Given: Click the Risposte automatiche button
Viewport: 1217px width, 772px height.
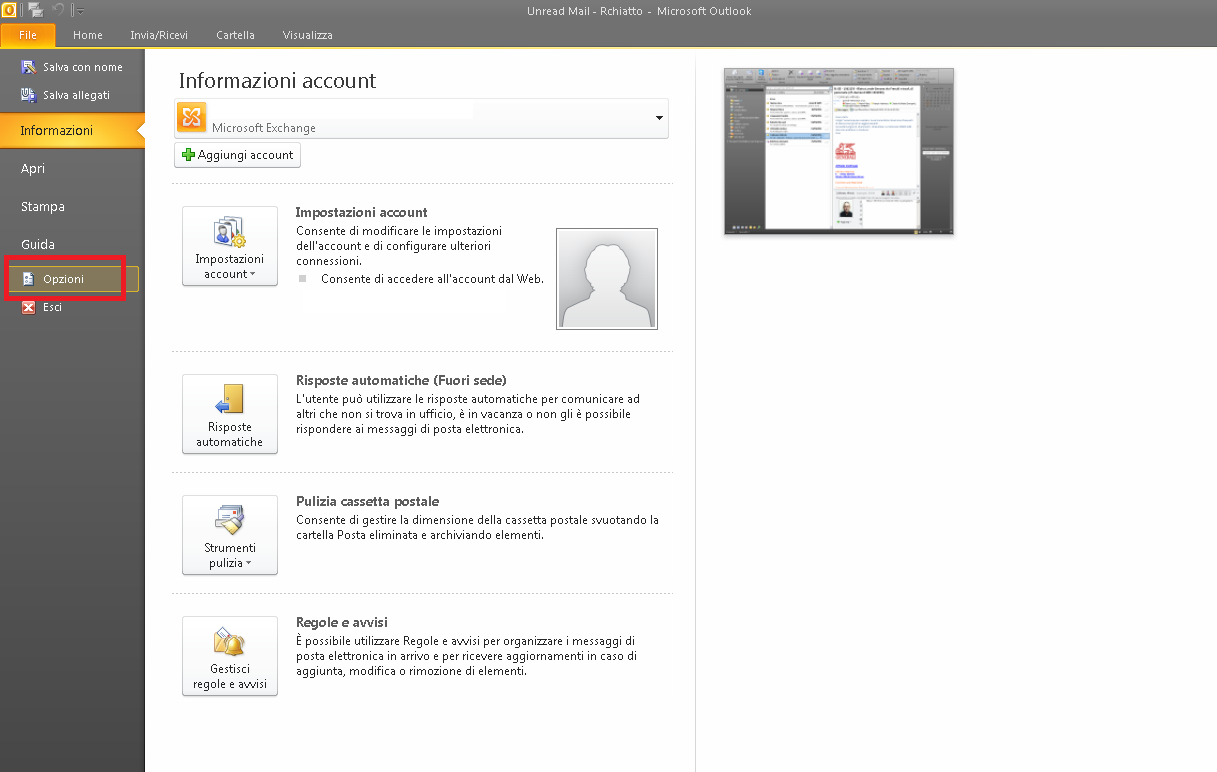Looking at the screenshot, I should pos(230,414).
